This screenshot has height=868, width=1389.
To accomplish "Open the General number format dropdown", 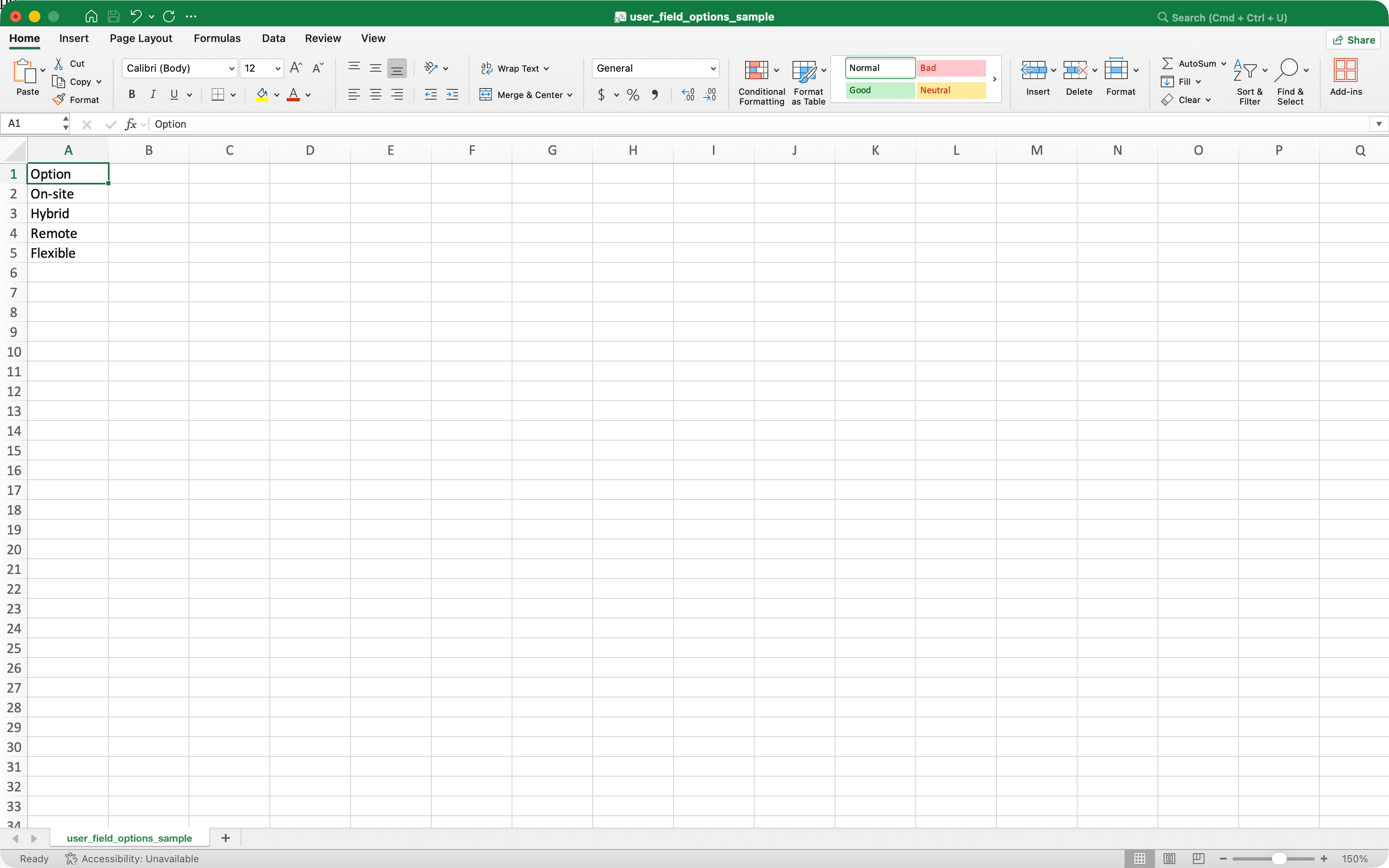I will pos(712,68).
